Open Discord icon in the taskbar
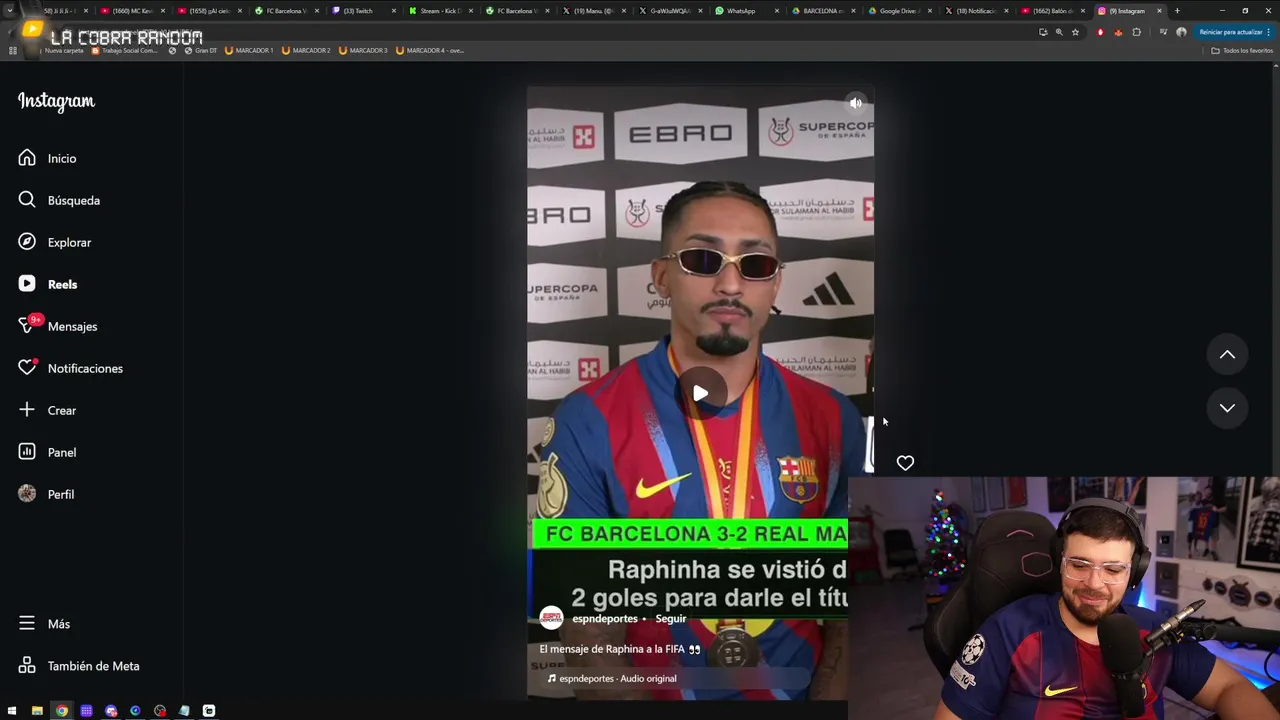 pos(111,711)
